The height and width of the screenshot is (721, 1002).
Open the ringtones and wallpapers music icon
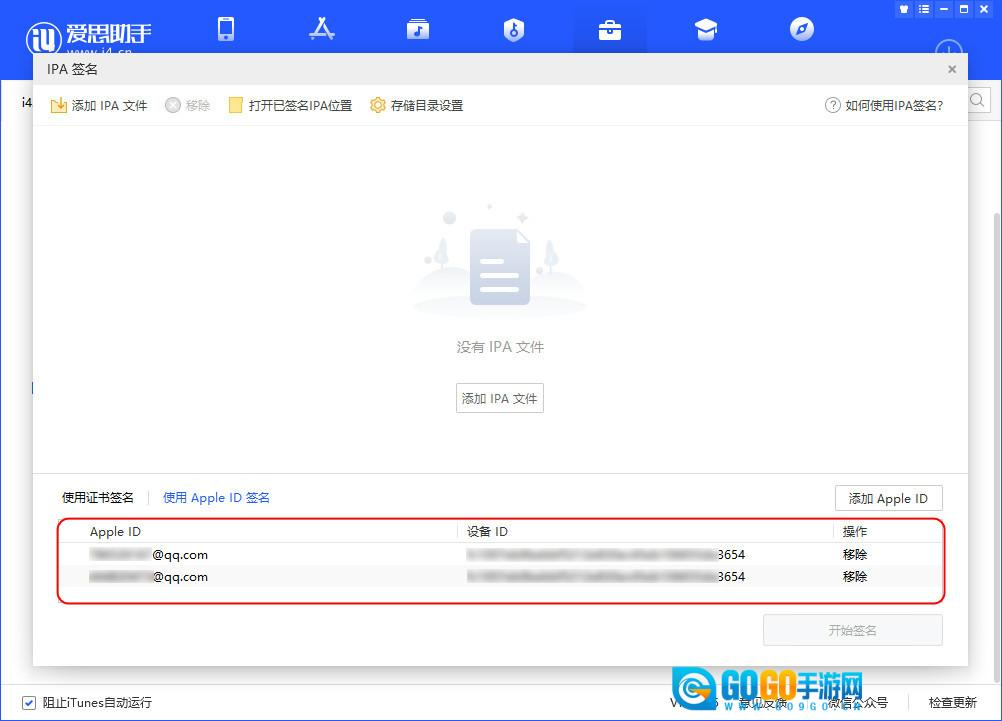pos(417,29)
